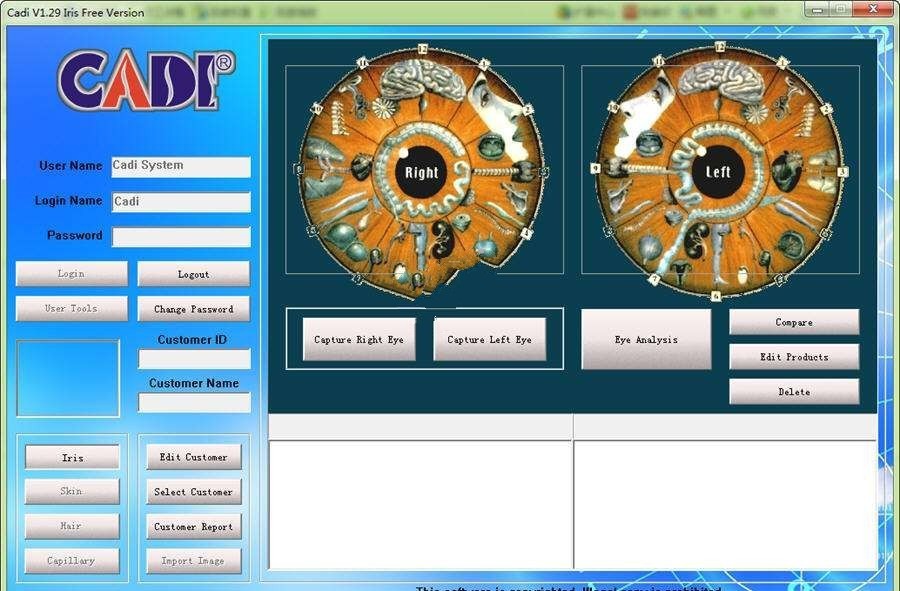The height and width of the screenshot is (591, 900).
Task: Maximize the Cadi window
Action: (841, 9)
